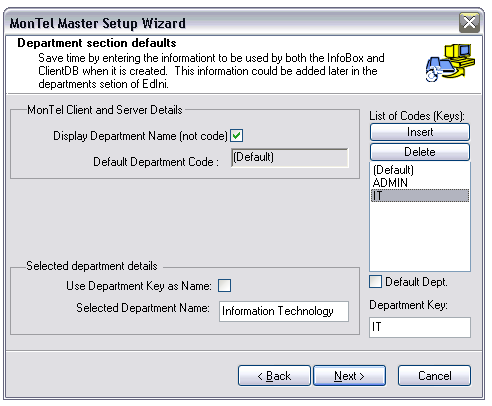Cancel the setup wizard
This screenshot has width=492, height=406.
click(434, 376)
